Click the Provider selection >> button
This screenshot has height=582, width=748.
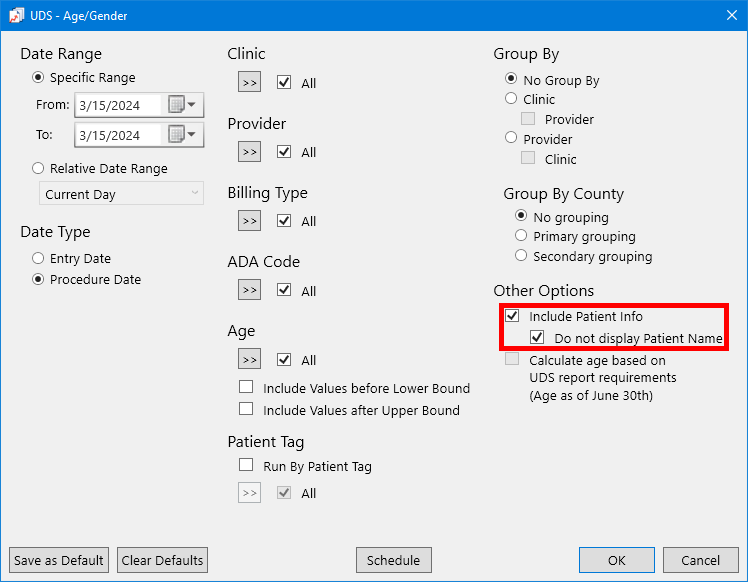[249, 152]
